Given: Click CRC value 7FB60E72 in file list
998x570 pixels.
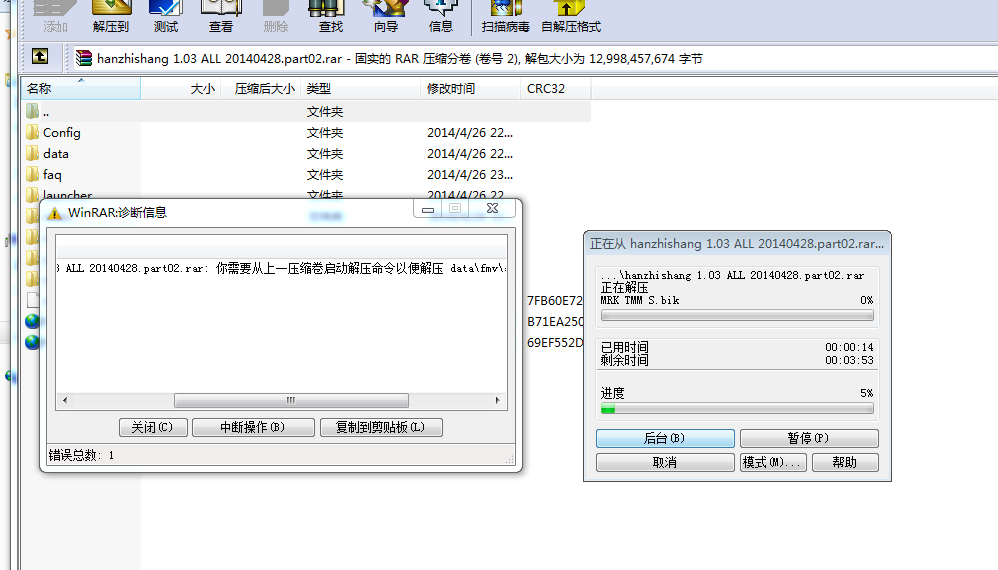Looking at the screenshot, I should click(x=555, y=300).
